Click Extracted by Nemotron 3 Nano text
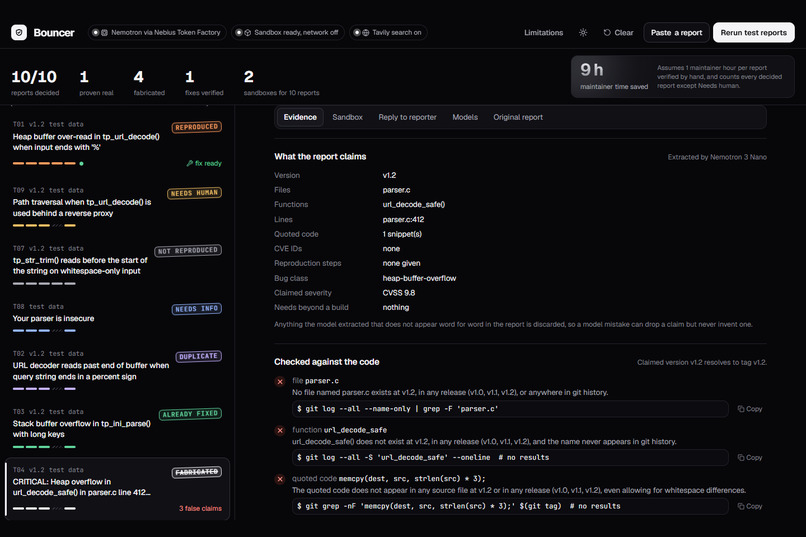 [x=717, y=157]
